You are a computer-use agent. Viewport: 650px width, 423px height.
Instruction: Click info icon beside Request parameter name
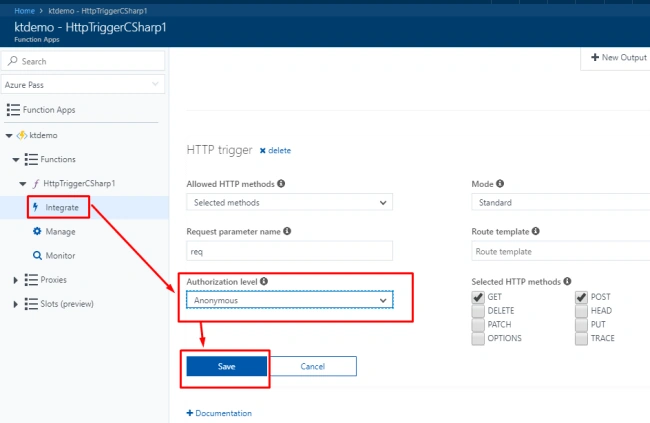point(287,231)
